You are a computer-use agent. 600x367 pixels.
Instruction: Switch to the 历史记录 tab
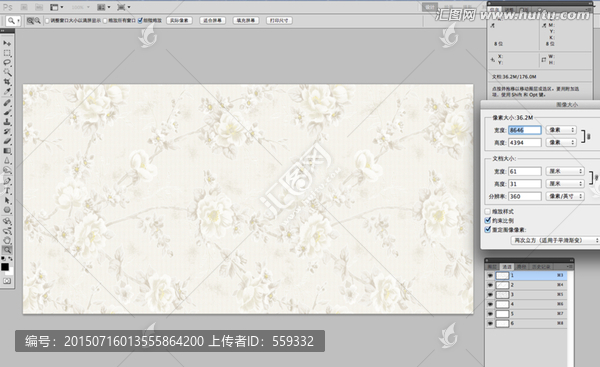click(x=540, y=266)
